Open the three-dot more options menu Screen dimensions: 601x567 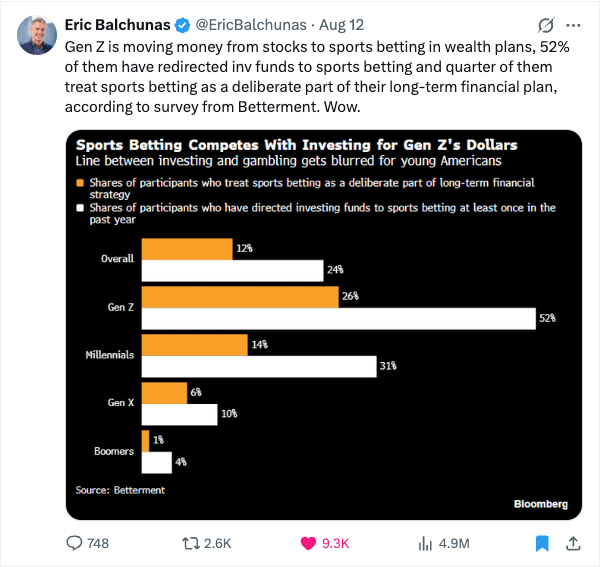click(x=573, y=26)
